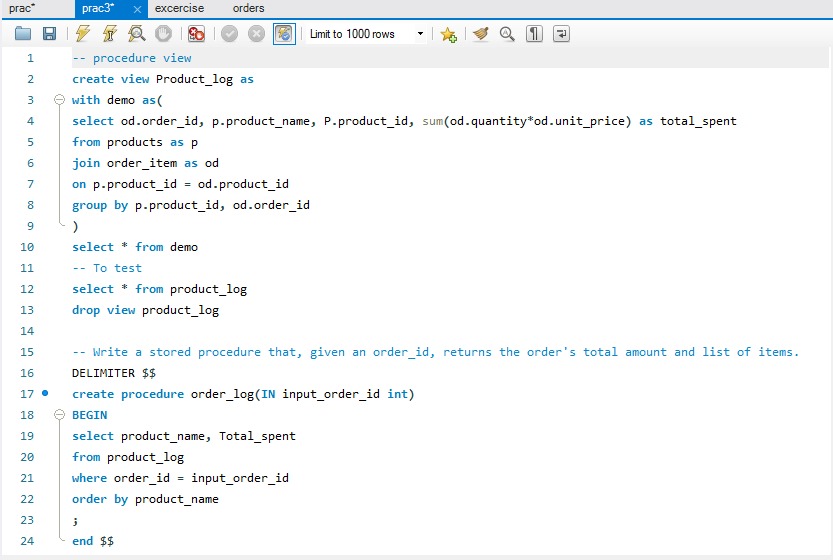Open a SQL script file with folder icon

(23, 34)
